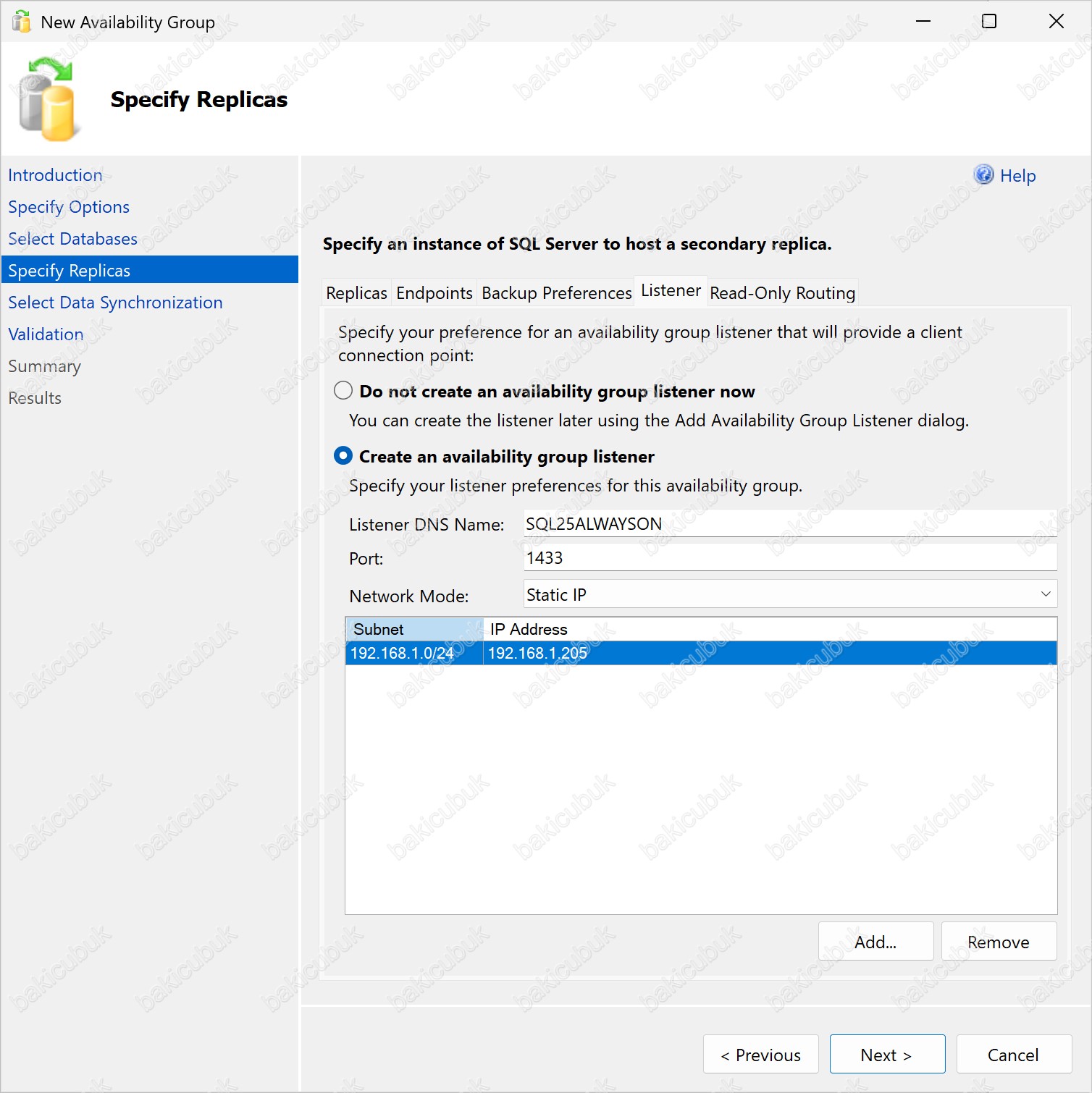
Task: Click the Listener DNS Name field
Action: (x=789, y=523)
